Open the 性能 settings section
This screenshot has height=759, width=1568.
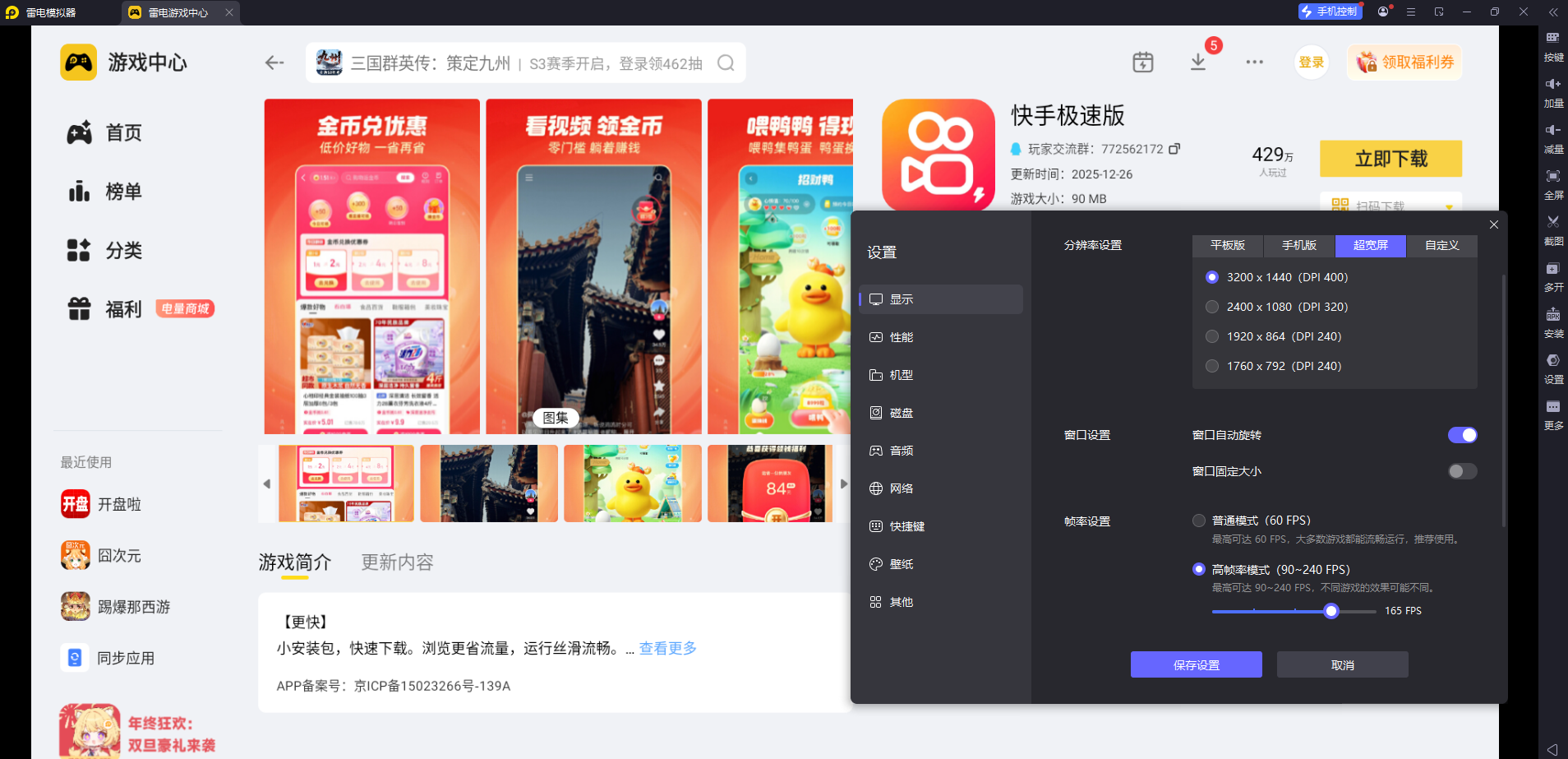pos(941,337)
